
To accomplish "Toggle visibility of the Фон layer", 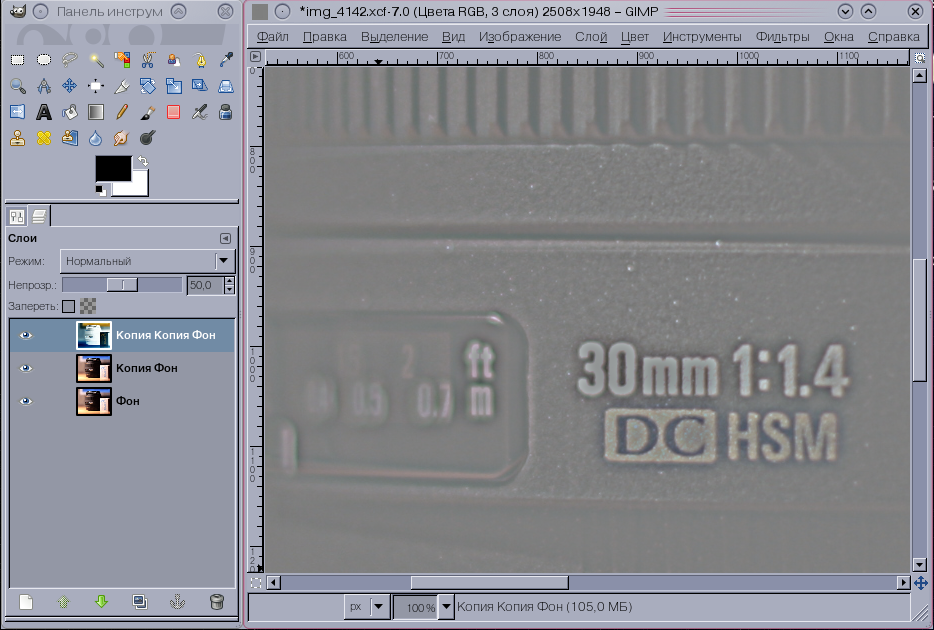I will 26,401.
